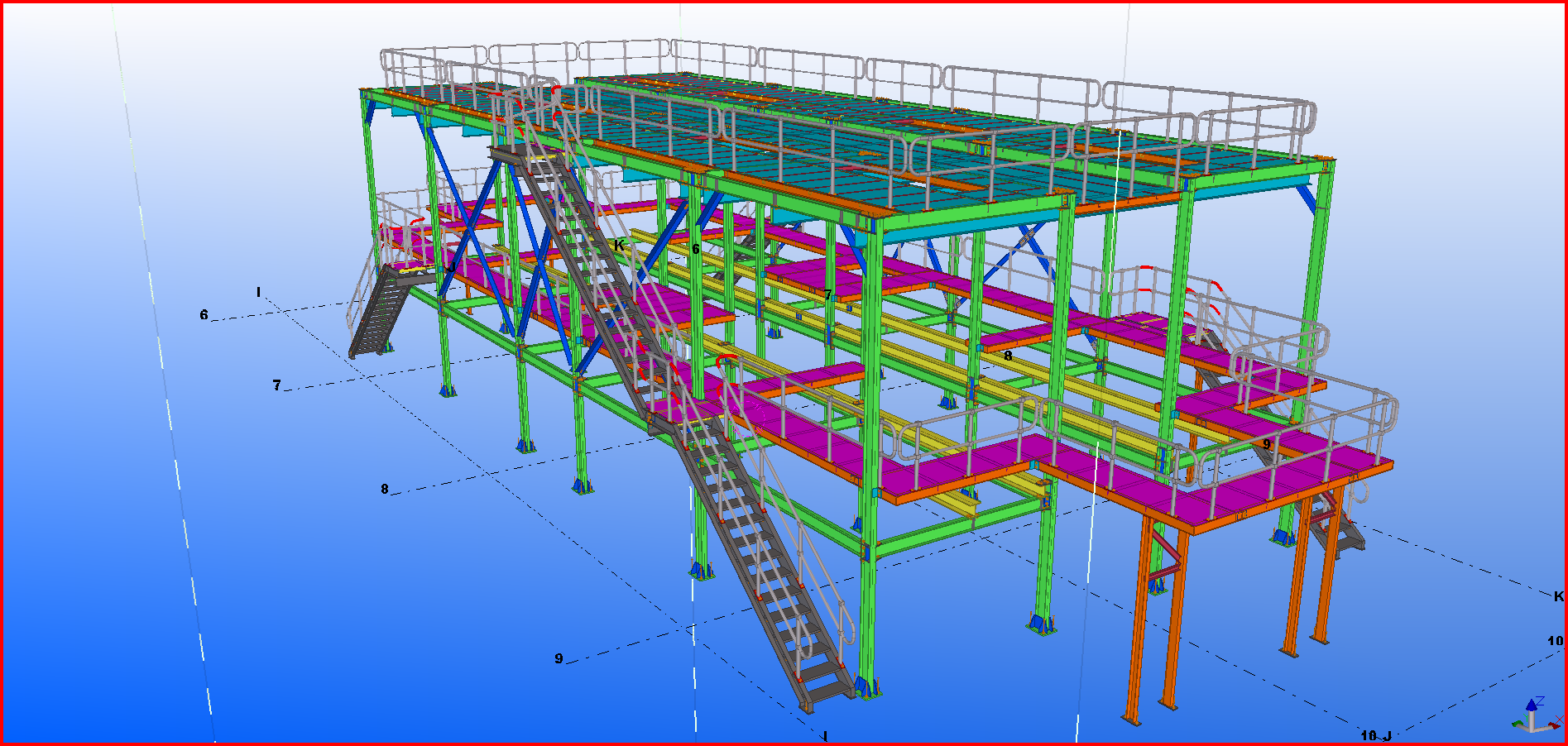Viewport: 1568px width, 746px height.
Task: Click the XYZ coordinate axis indicator
Action: [1533, 717]
